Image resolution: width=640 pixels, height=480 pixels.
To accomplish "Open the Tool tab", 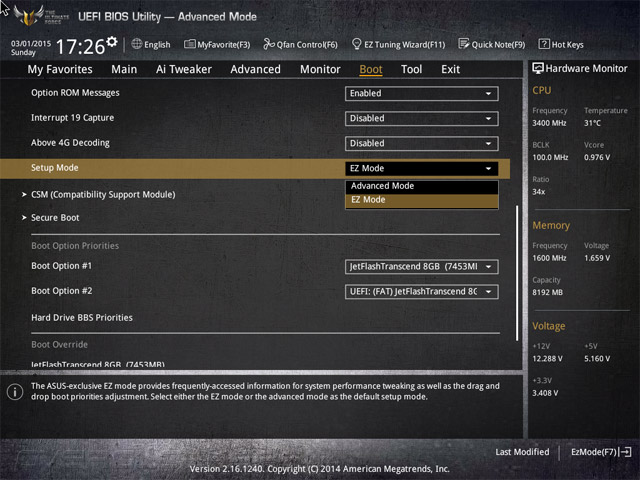I will (411, 69).
